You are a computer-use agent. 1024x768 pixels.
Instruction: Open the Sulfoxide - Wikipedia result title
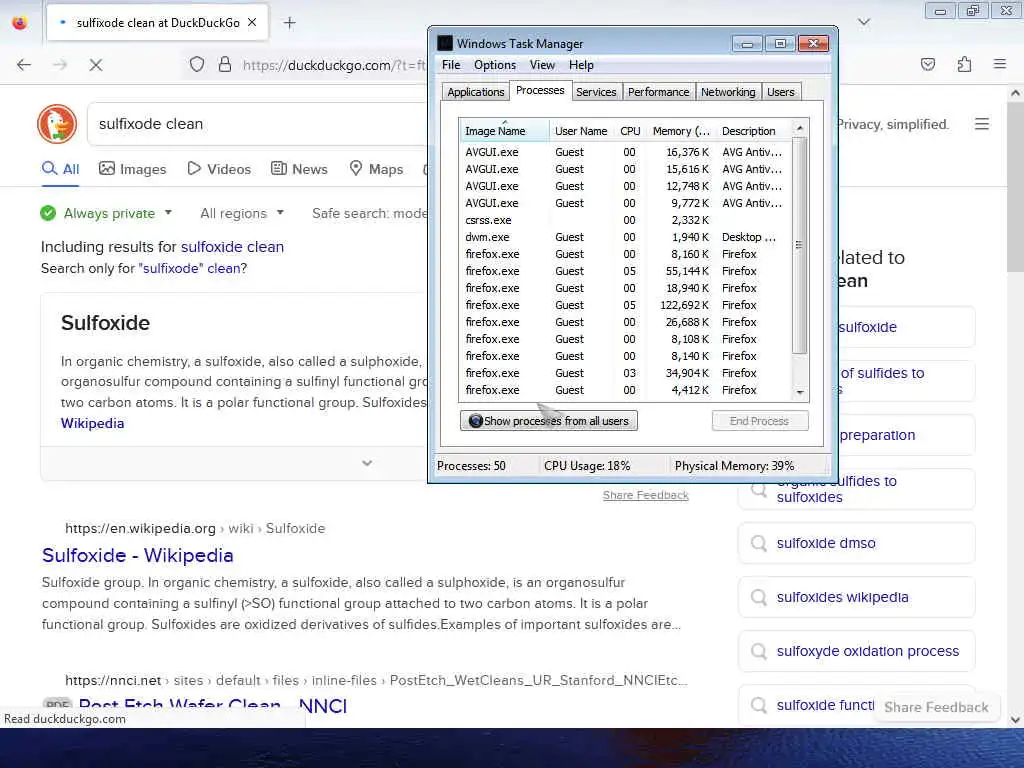[138, 555]
